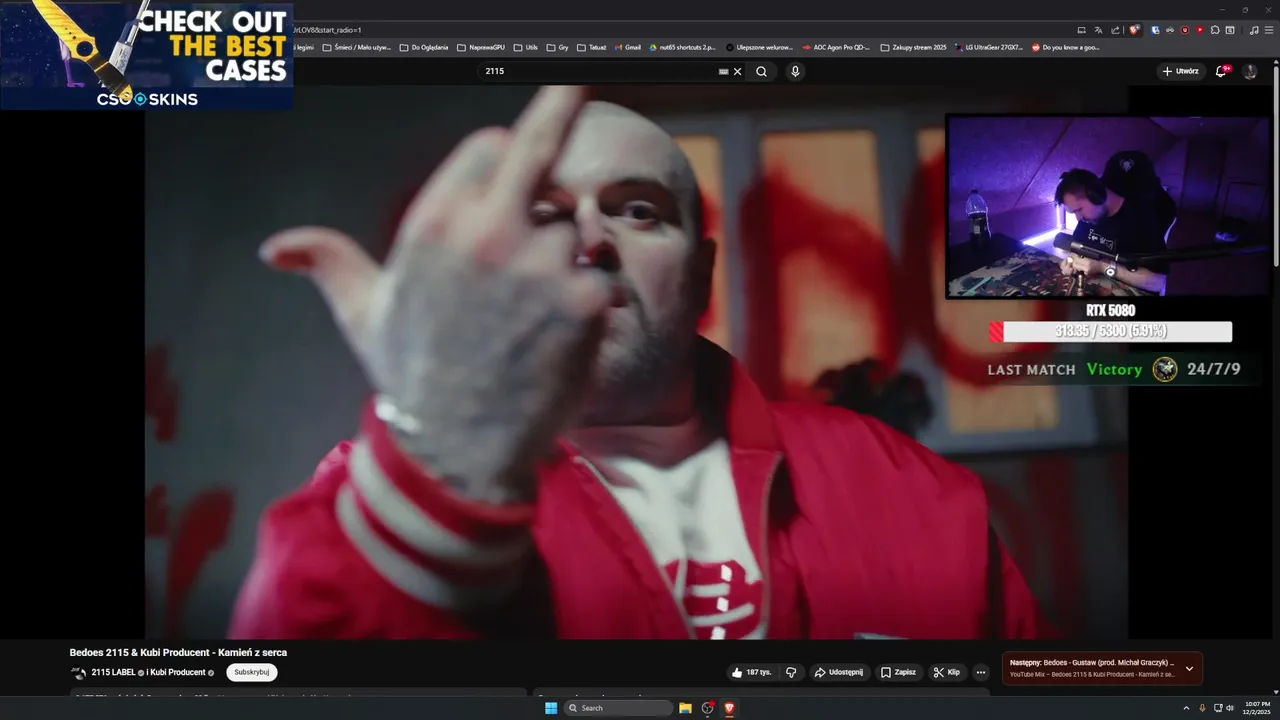Open the Do Oglądania bookmark folder
Screen dimensions: 1280x720
pos(423,47)
